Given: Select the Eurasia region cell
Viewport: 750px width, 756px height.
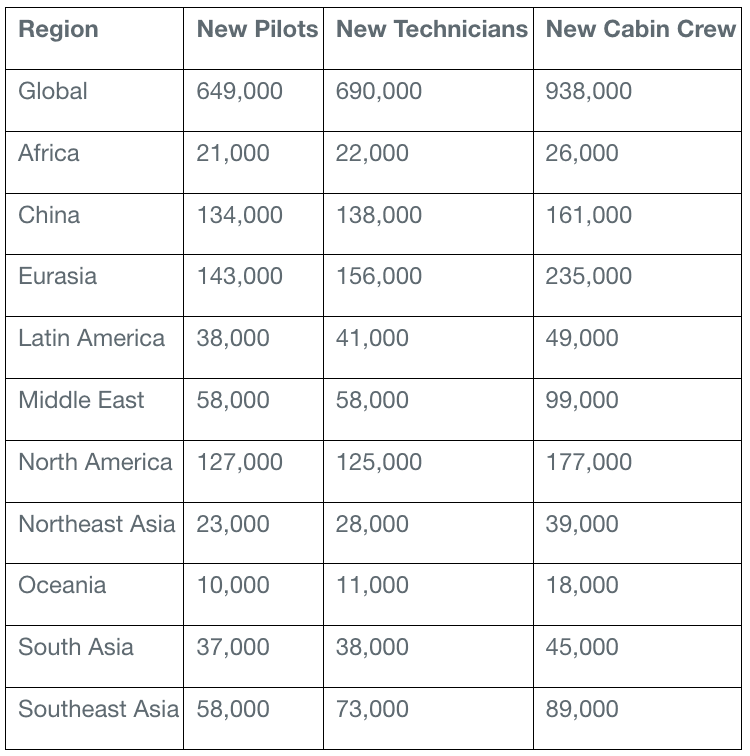Looking at the screenshot, I should [x=57, y=276].
